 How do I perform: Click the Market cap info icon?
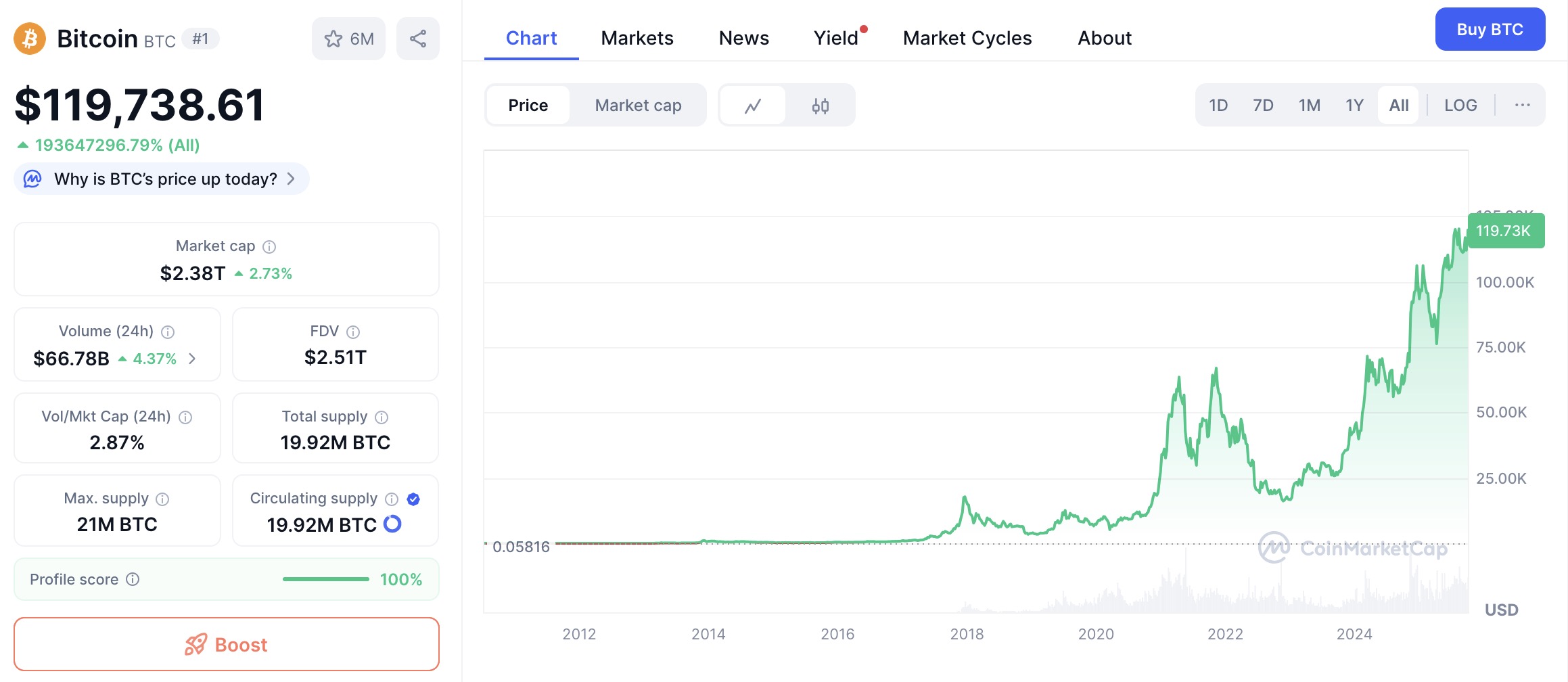click(269, 247)
